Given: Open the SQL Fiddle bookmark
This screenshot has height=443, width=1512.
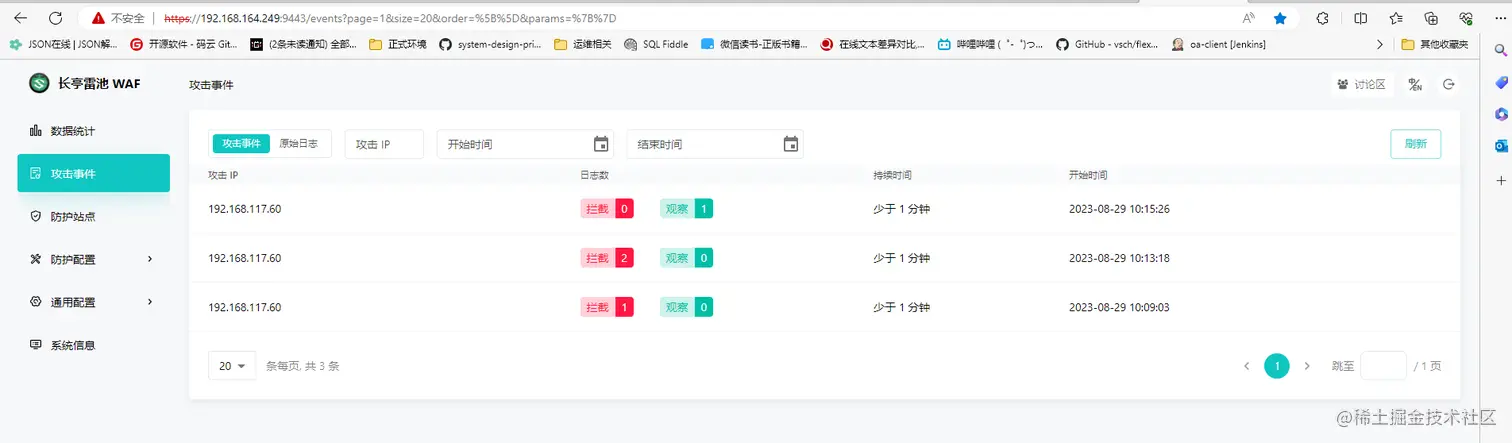Looking at the screenshot, I should click(x=656, y=45).
